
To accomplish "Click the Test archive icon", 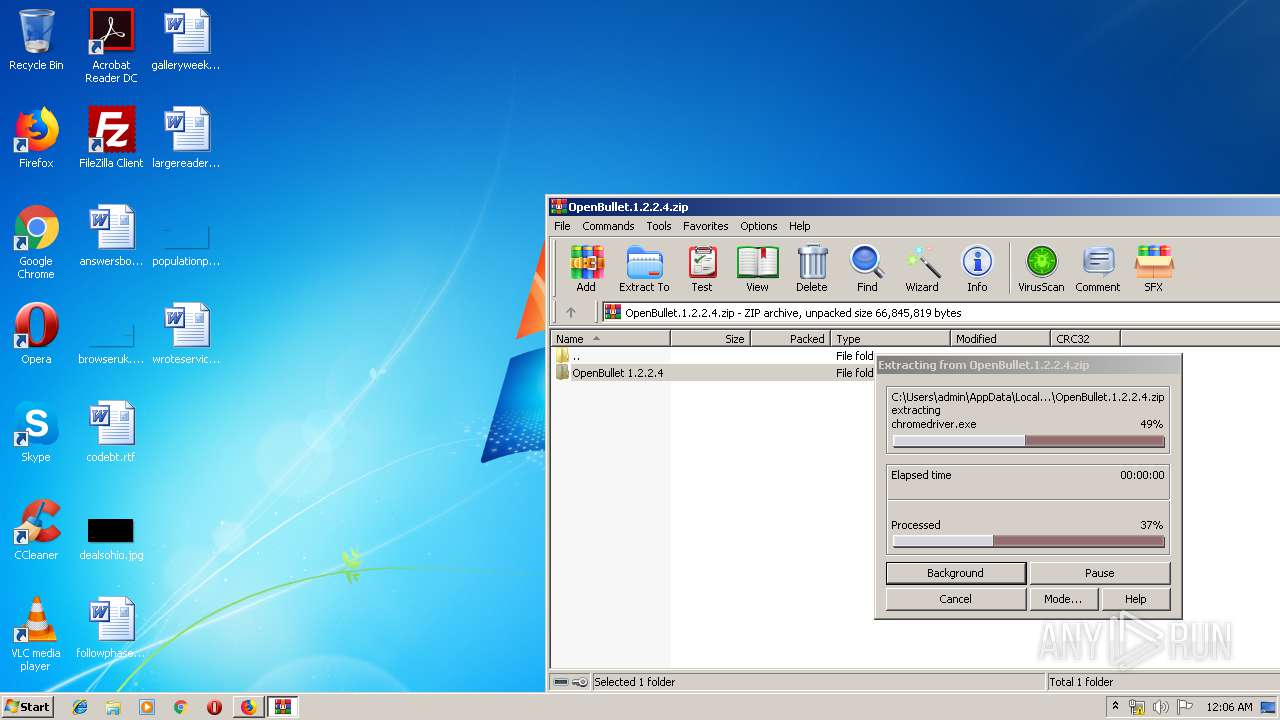I will 702,269.
